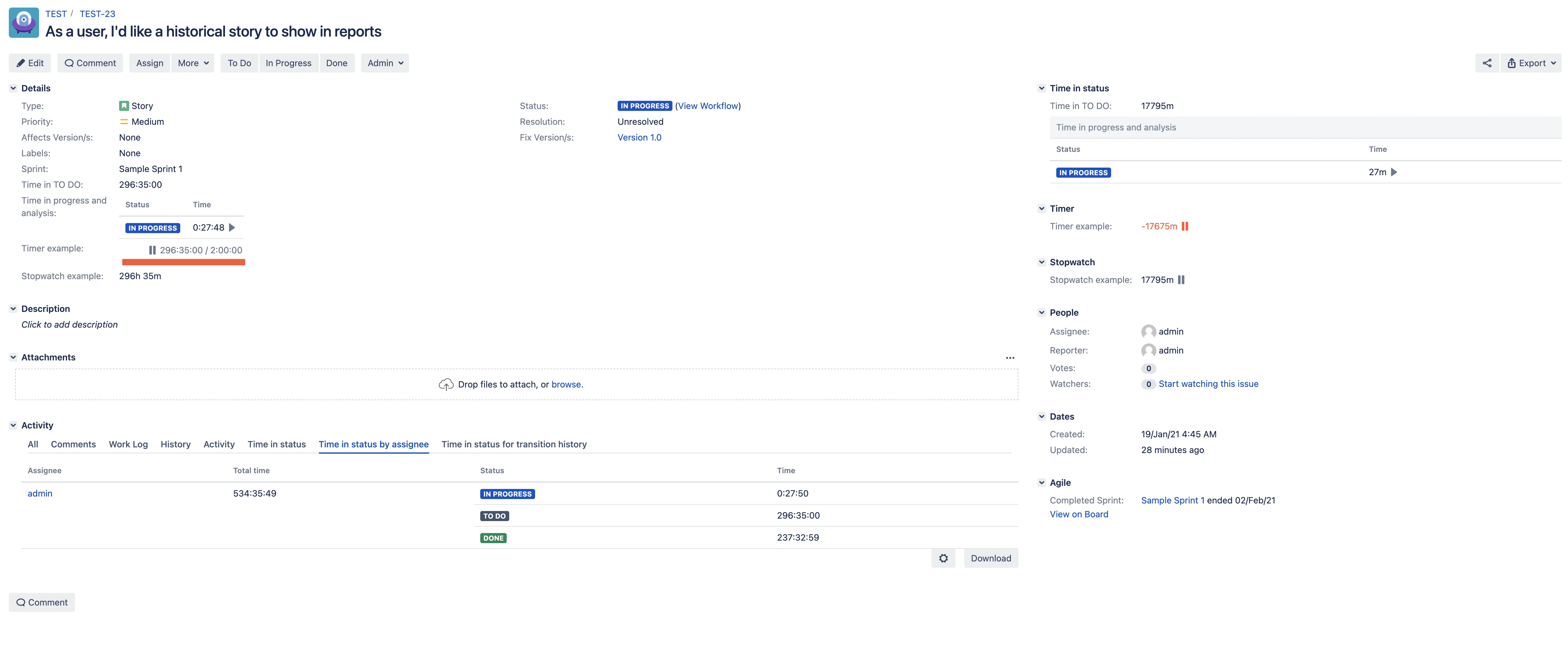Click the Story issue type icon
The width and height of the screenshot is (1568, 649).
[x=124, y=106]
